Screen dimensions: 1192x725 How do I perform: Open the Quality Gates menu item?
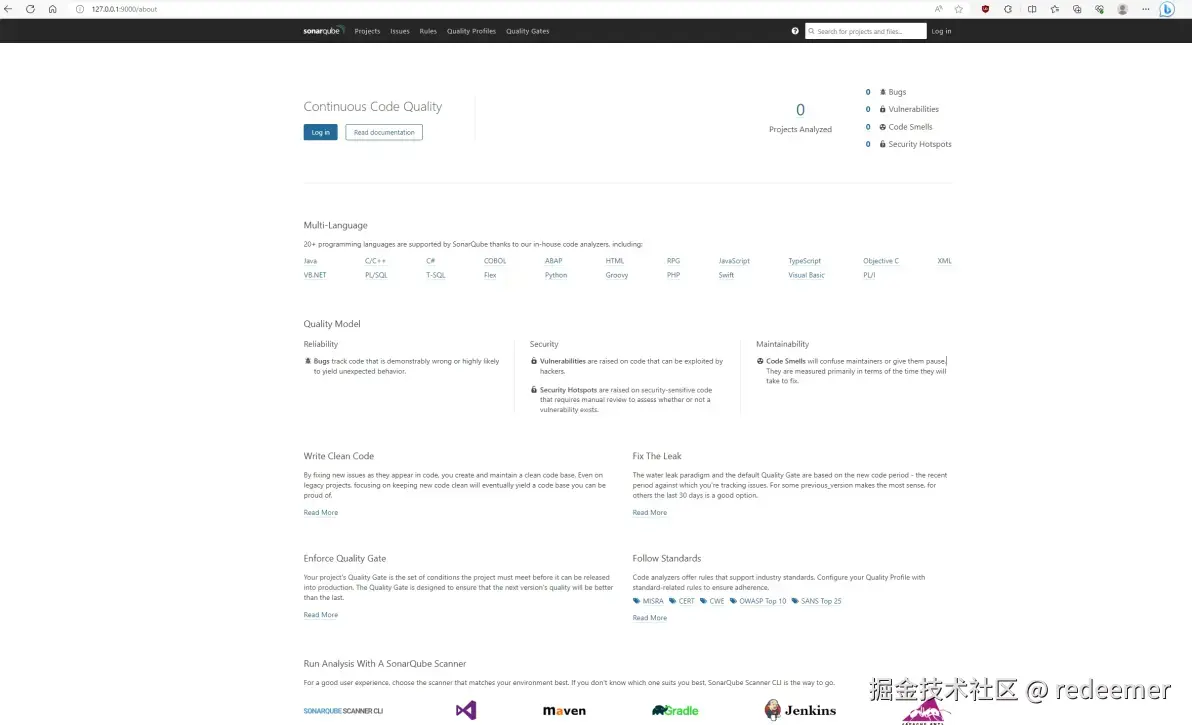(528, 31)
